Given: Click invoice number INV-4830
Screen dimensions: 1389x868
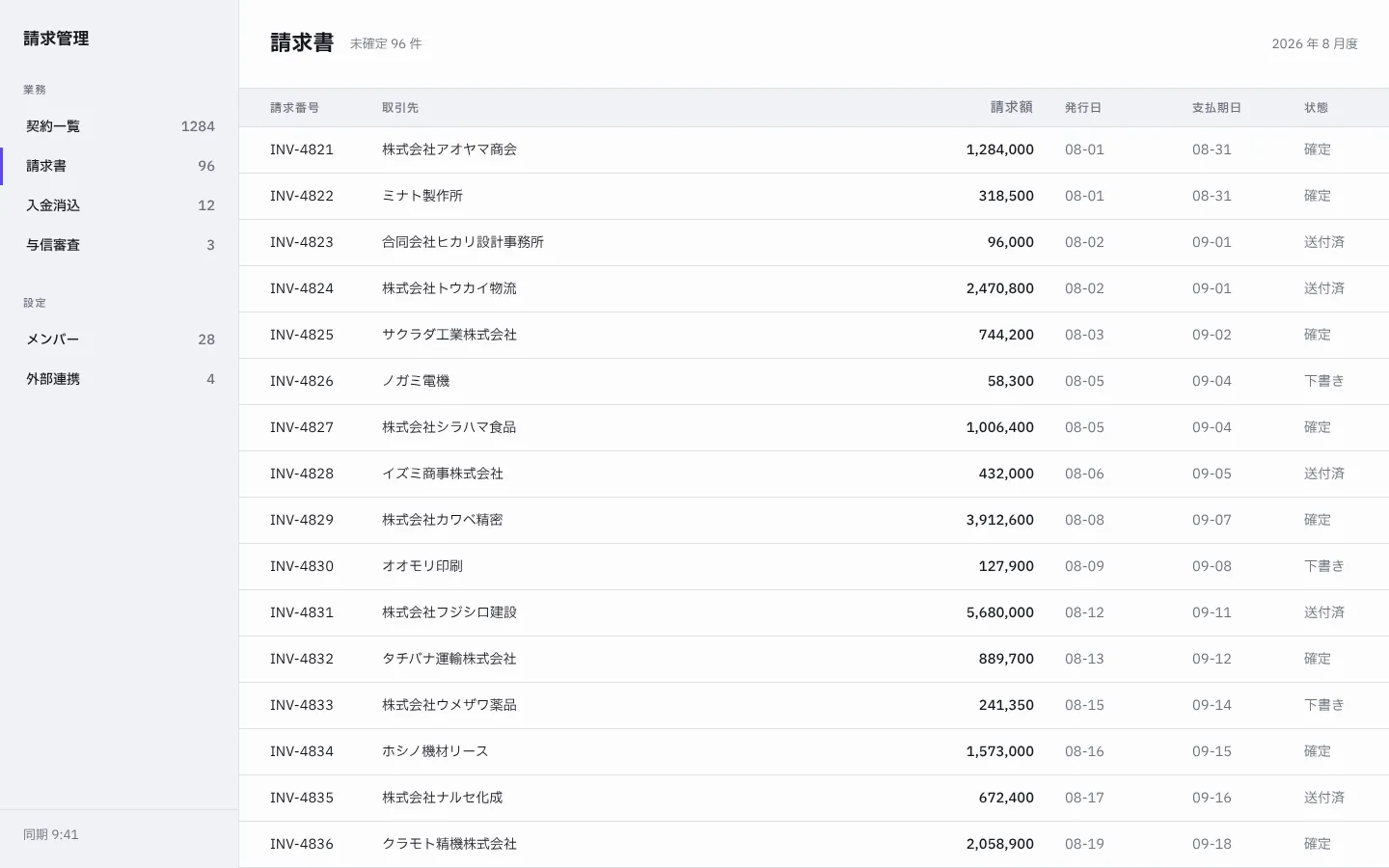Looking at the screenshot, I should pyautogui.click(x=302, y=566).
